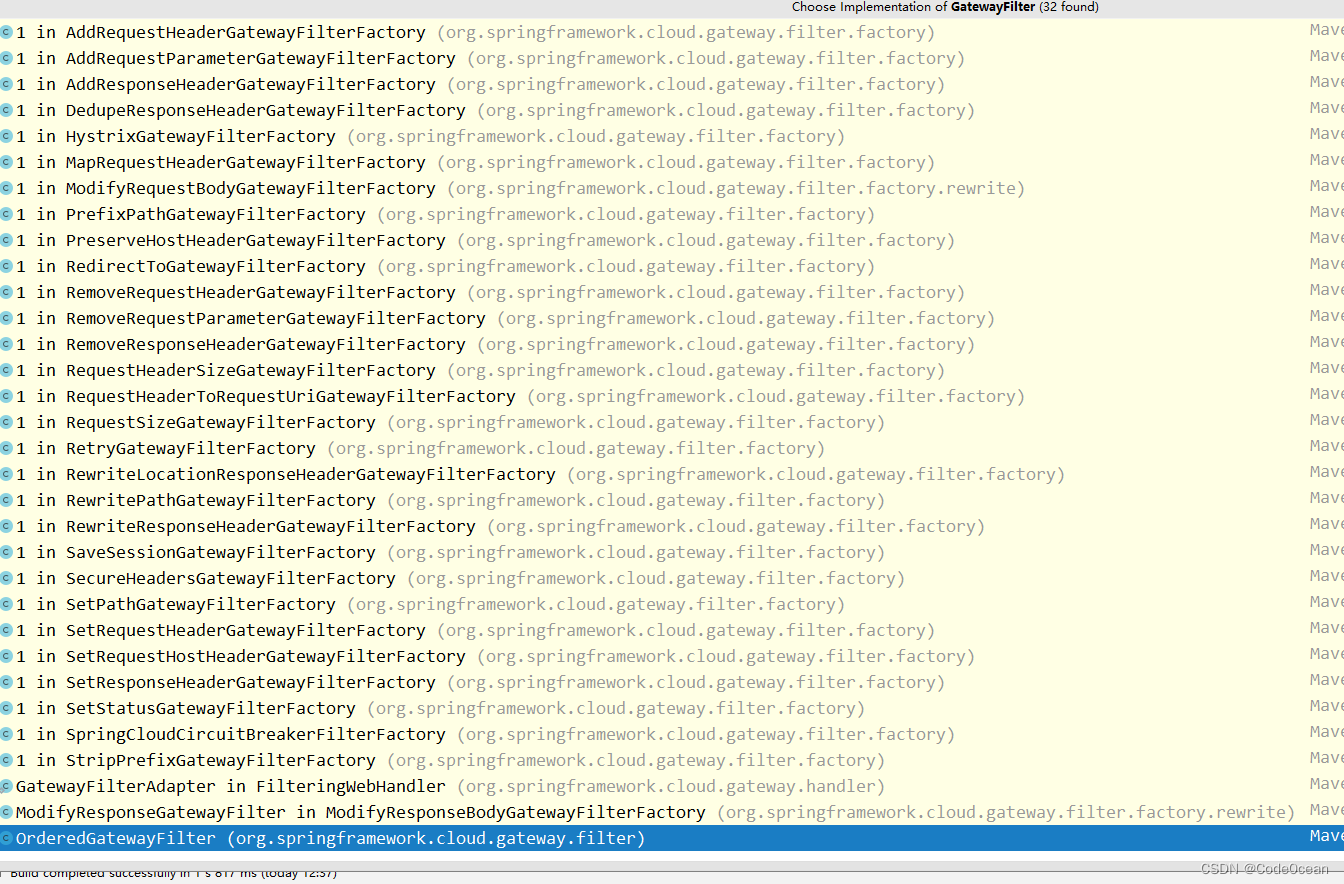Choose RequestHeaderToRequestUriGatewayFilterFactory entry
The image size is (1344, 884).
(x=672, y=396)
